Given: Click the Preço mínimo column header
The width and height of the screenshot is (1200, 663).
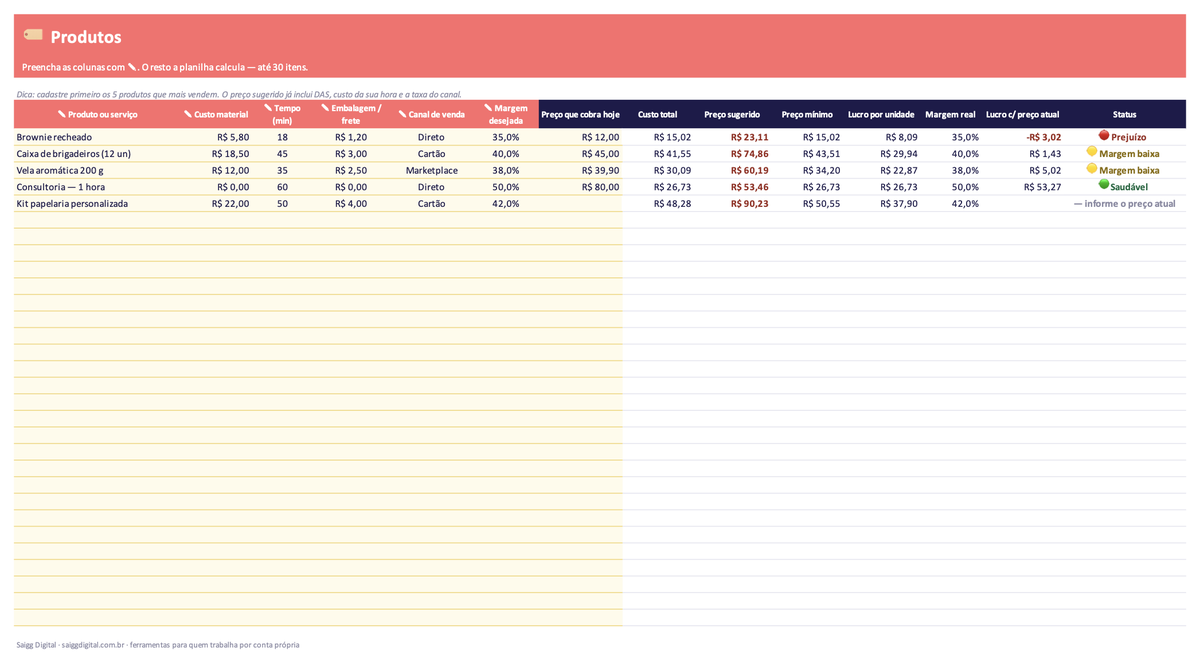Looking at the screenshot, I should [807, 114].
